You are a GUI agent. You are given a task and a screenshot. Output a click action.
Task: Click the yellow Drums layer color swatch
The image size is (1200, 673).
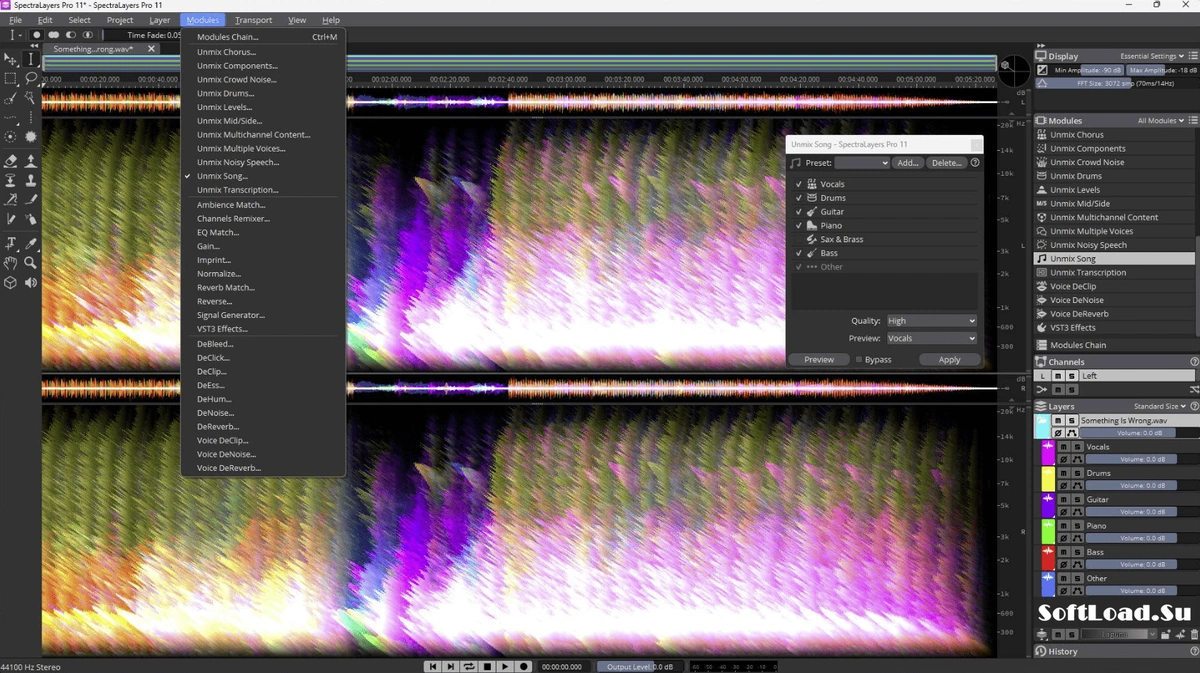(x=1048, y=478)
